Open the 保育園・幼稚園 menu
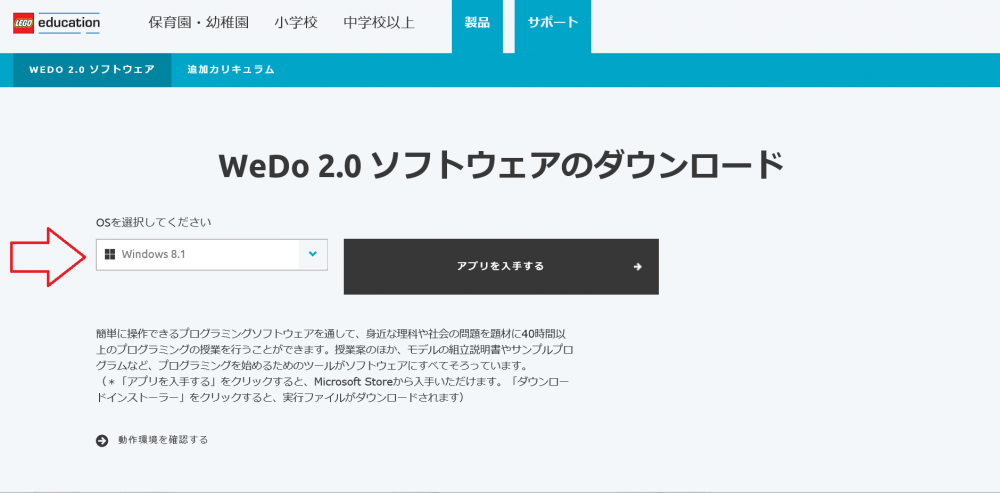This screenshot has height=493, width=1000. click(x=198, y=22)
